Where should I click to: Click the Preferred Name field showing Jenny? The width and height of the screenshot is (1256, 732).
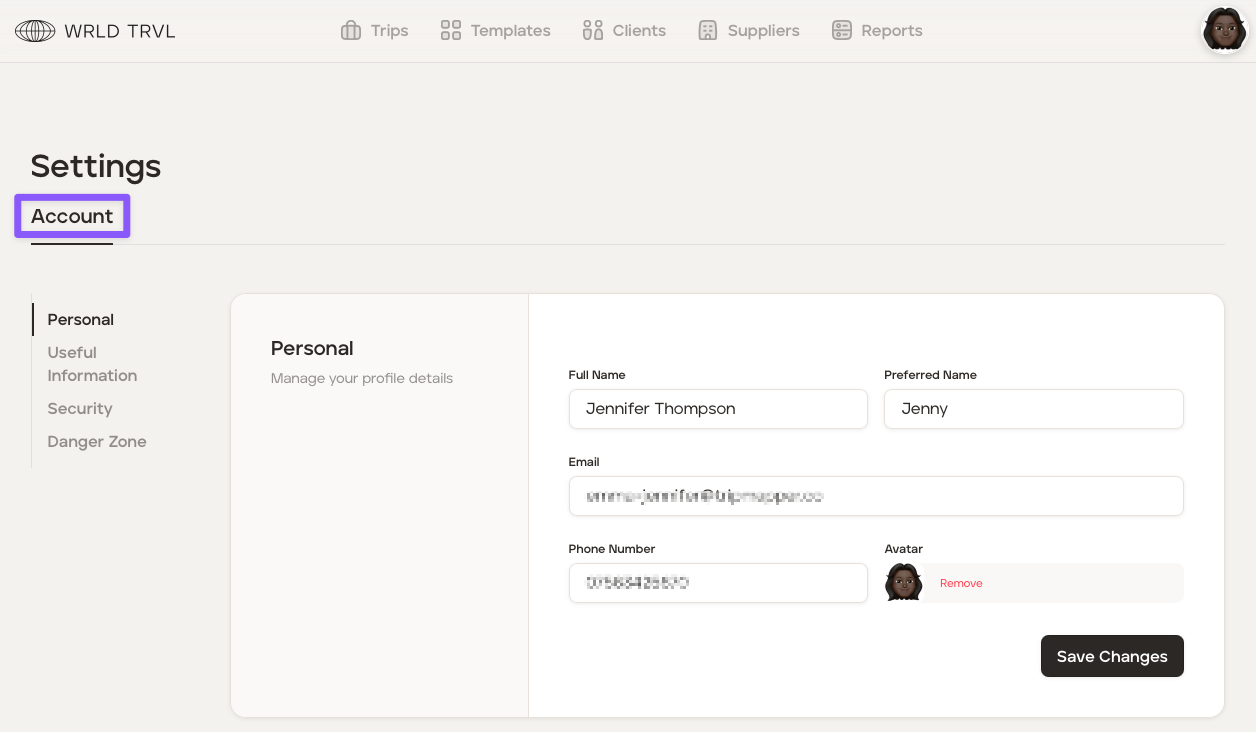click(x=1033, y=409)
